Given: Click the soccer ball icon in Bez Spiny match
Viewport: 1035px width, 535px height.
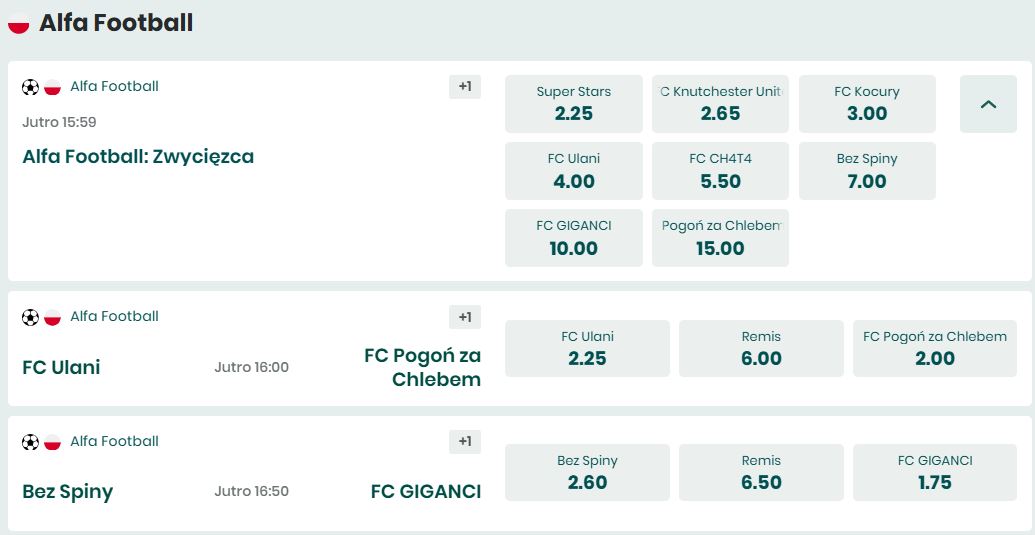Looking at the screenshot, I should tap(30, 442).
